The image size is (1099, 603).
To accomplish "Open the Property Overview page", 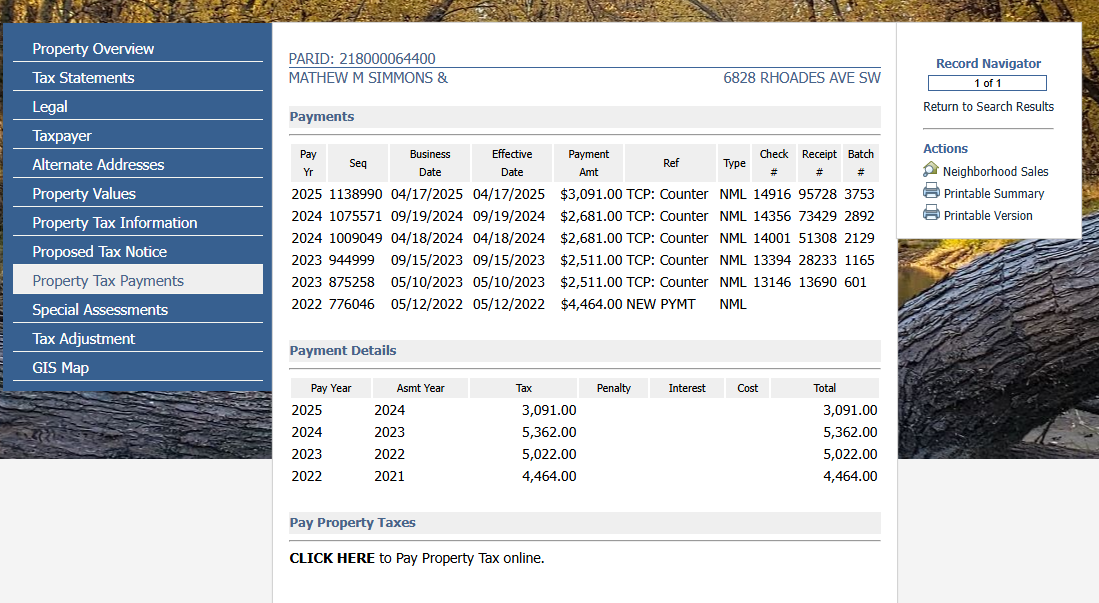I will point(93,49).
